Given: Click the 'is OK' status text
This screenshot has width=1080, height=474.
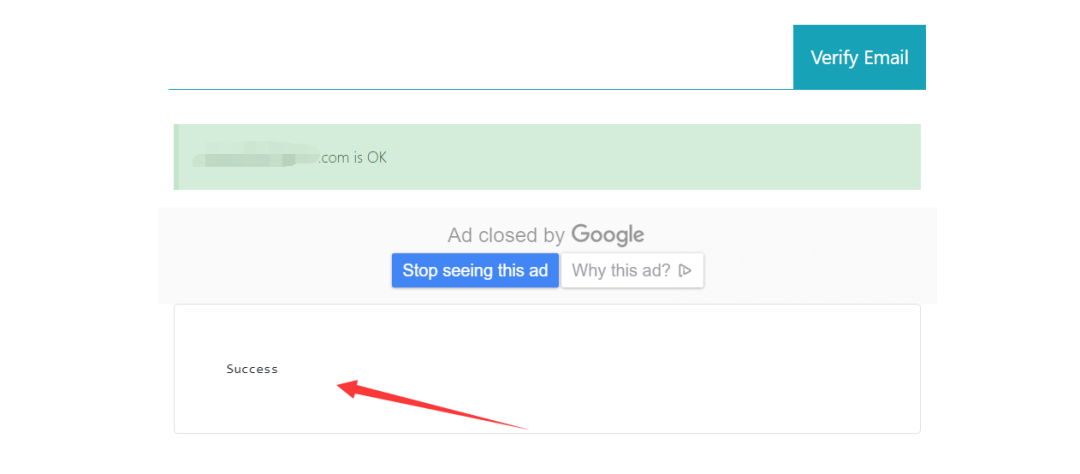Looking at the screenshot, I should pos(371,158).
